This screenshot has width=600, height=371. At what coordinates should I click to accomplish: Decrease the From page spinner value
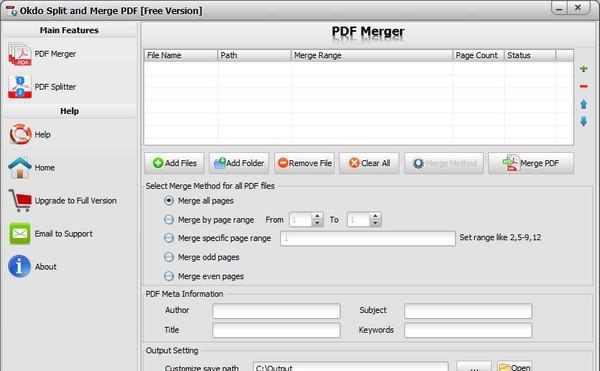coord(317,223)
